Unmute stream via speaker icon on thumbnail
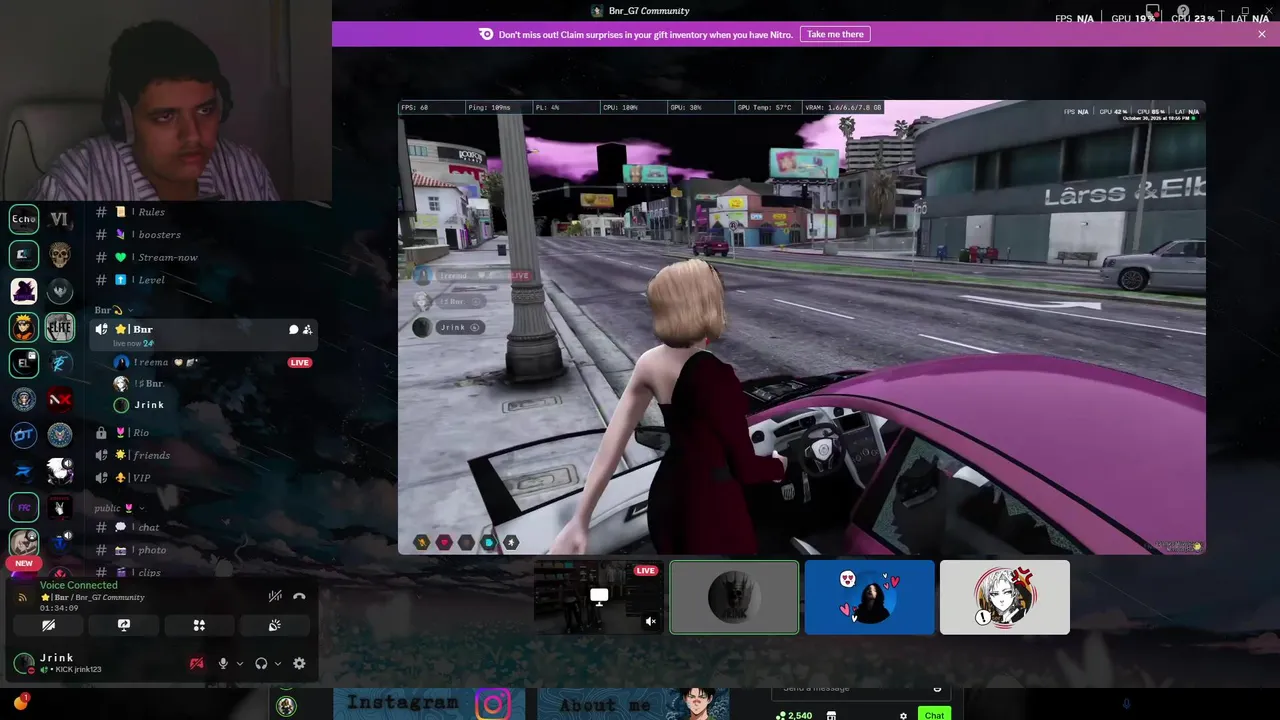The width and height of the screenshot is (1280, 720). (x=651, y=622)
